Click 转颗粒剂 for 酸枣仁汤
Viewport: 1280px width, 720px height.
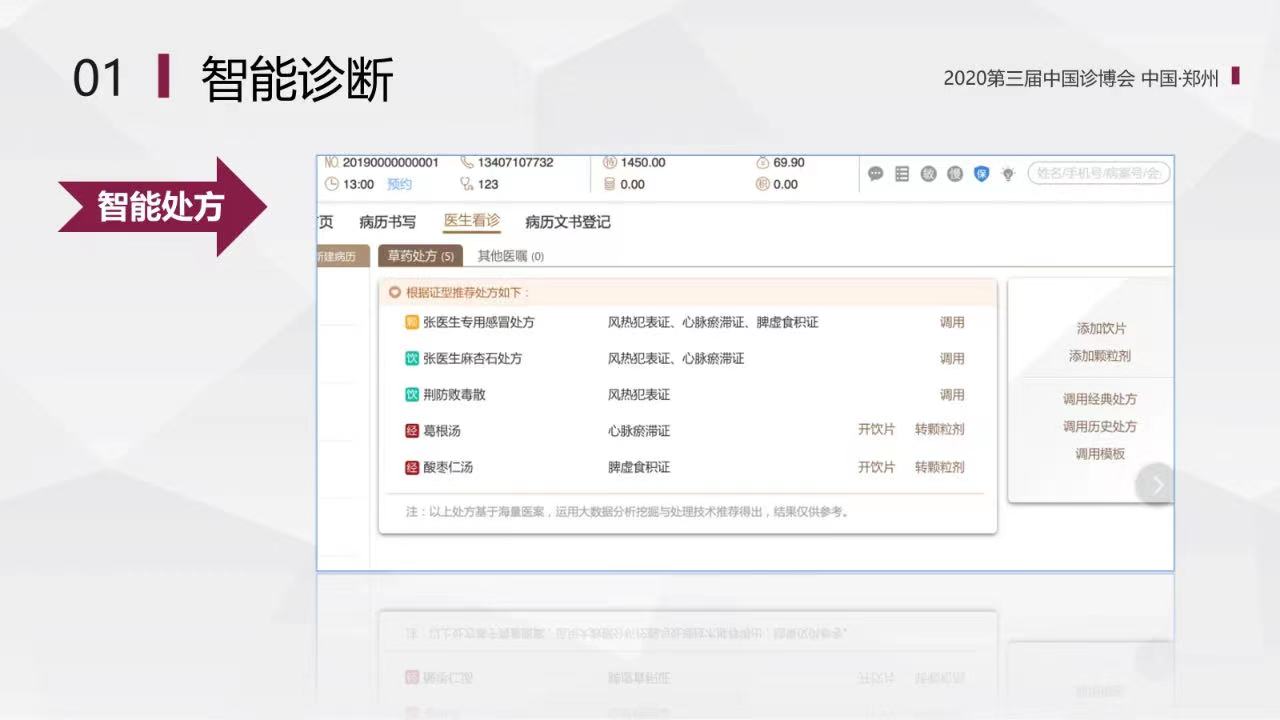coord(939,467)
